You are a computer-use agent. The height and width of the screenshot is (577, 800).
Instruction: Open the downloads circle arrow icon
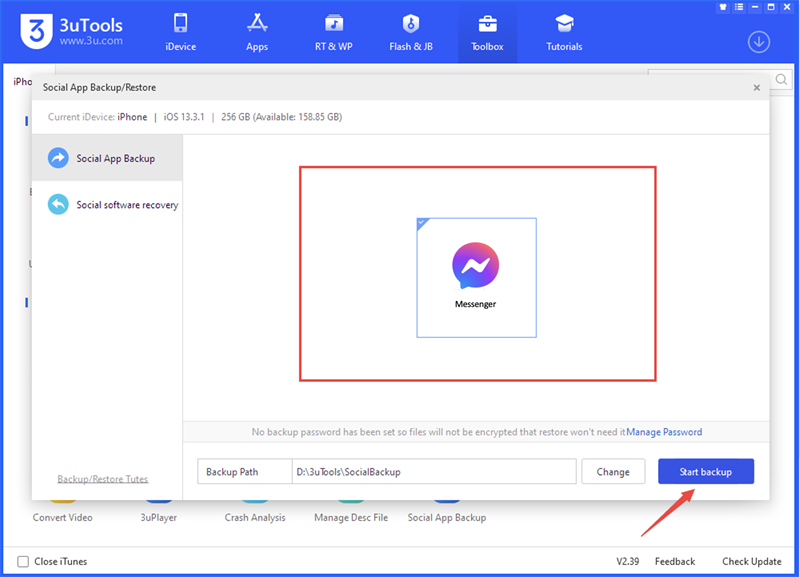759,42
